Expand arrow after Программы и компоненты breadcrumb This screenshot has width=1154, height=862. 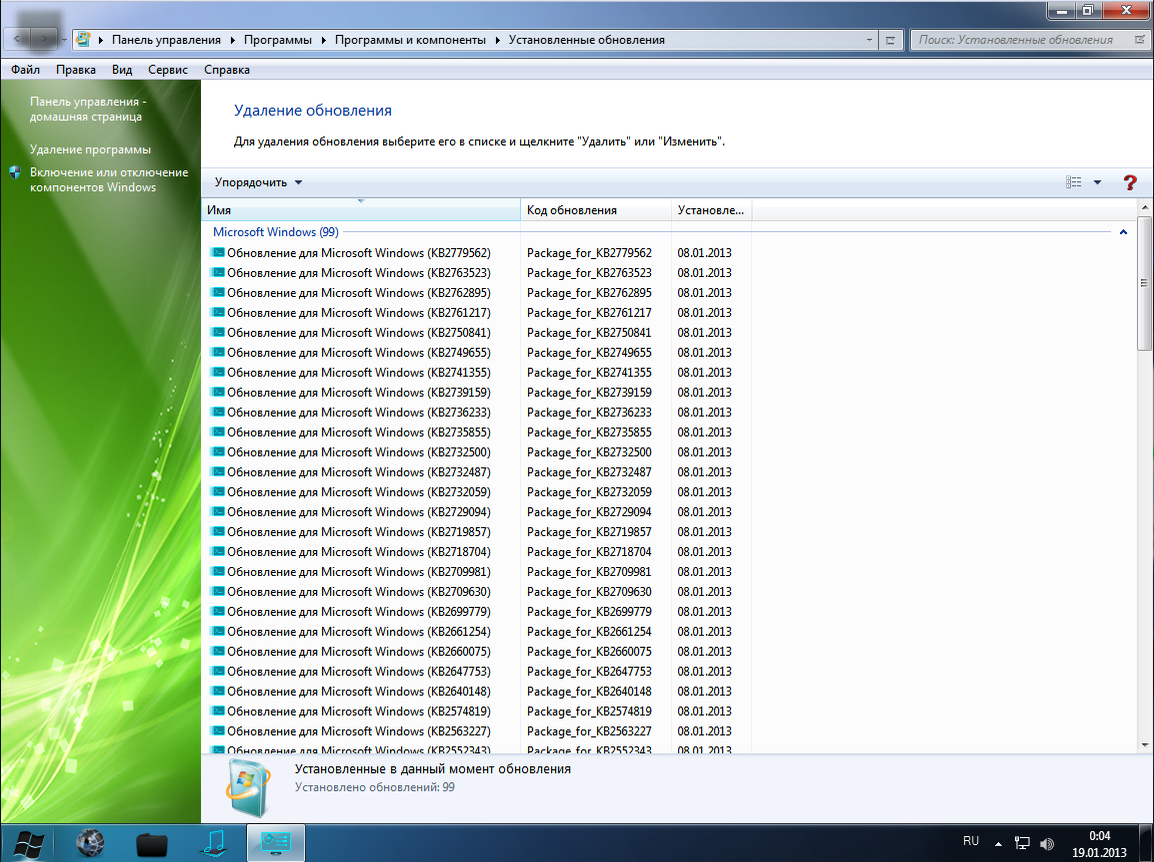498,40
